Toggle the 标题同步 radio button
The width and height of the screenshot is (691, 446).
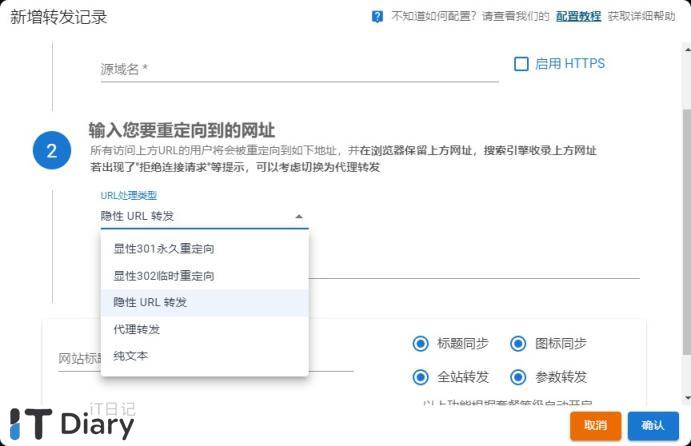(x=420, y=343)
